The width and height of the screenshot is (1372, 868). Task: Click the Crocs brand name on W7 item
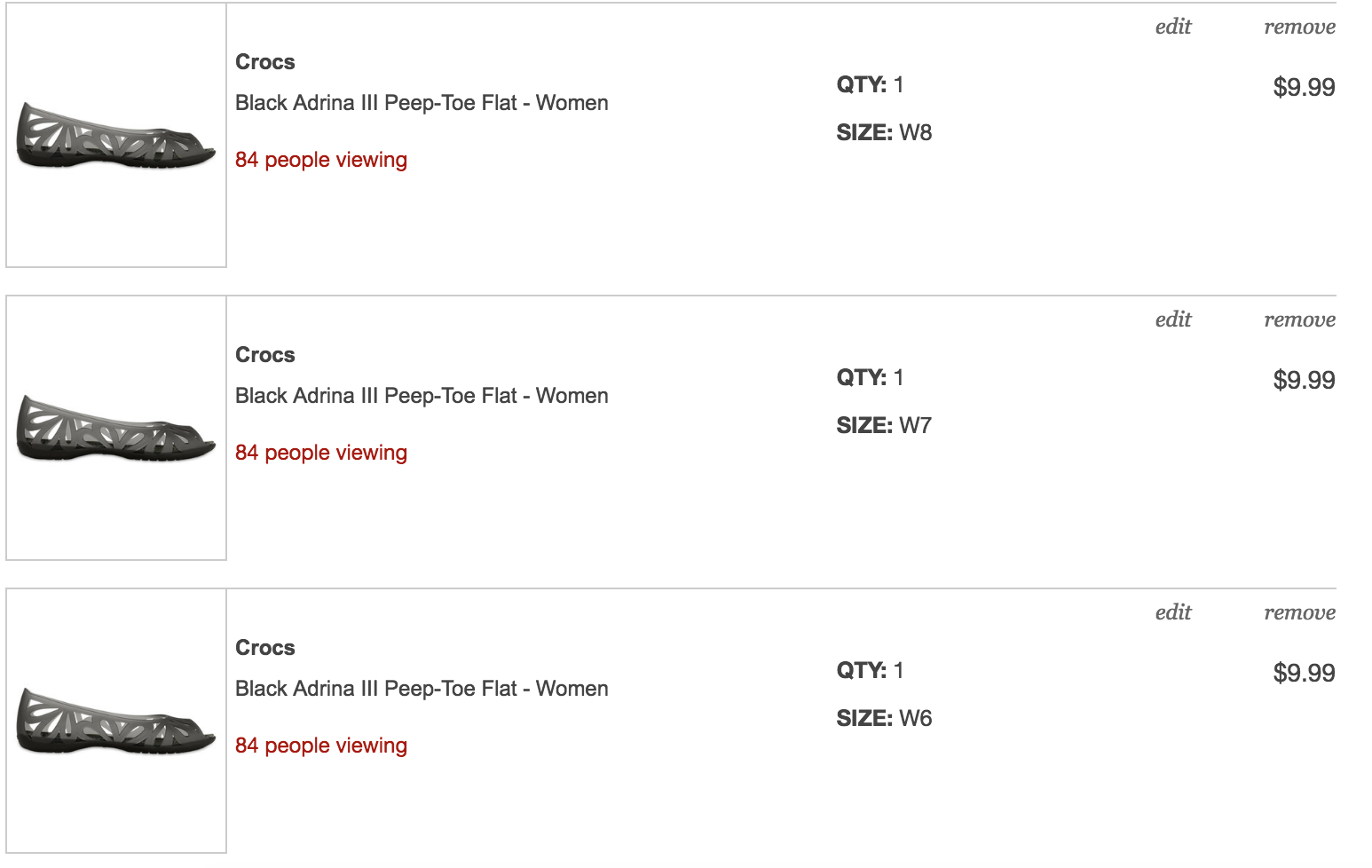[x=264, y=355]
